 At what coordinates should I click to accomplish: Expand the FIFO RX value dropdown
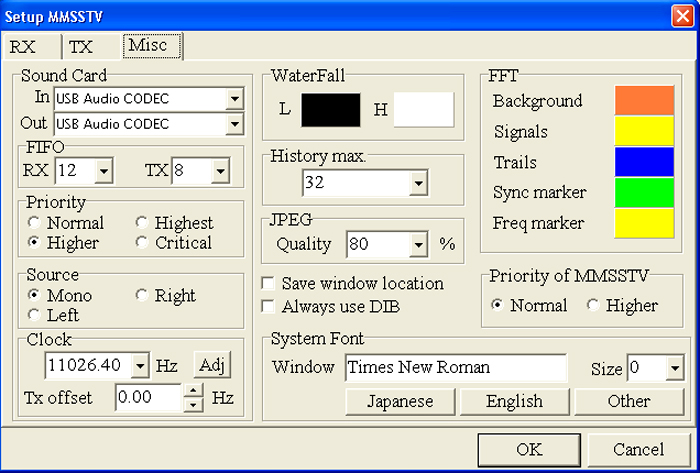point(104,170)
